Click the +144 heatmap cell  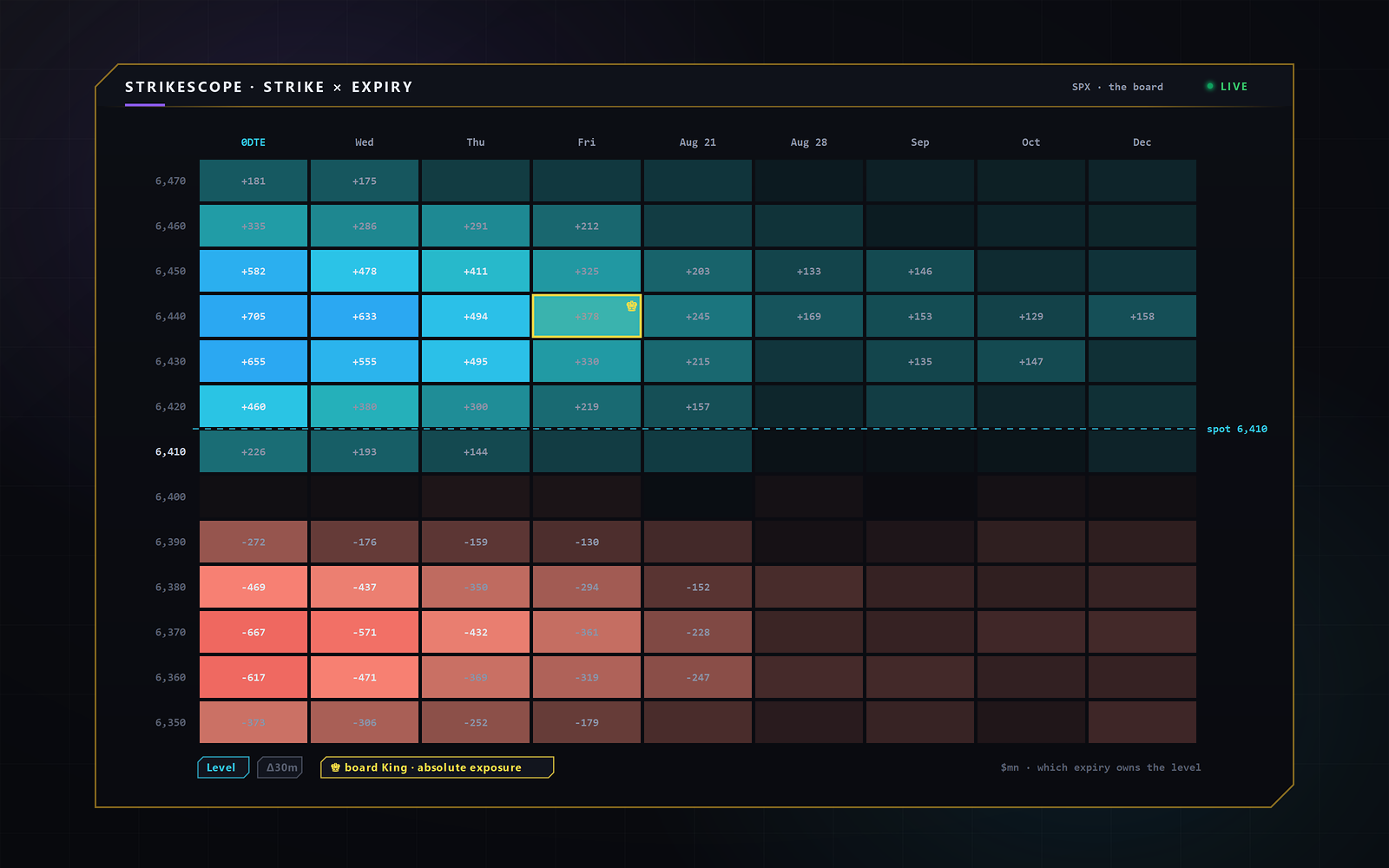click(476, 451)
